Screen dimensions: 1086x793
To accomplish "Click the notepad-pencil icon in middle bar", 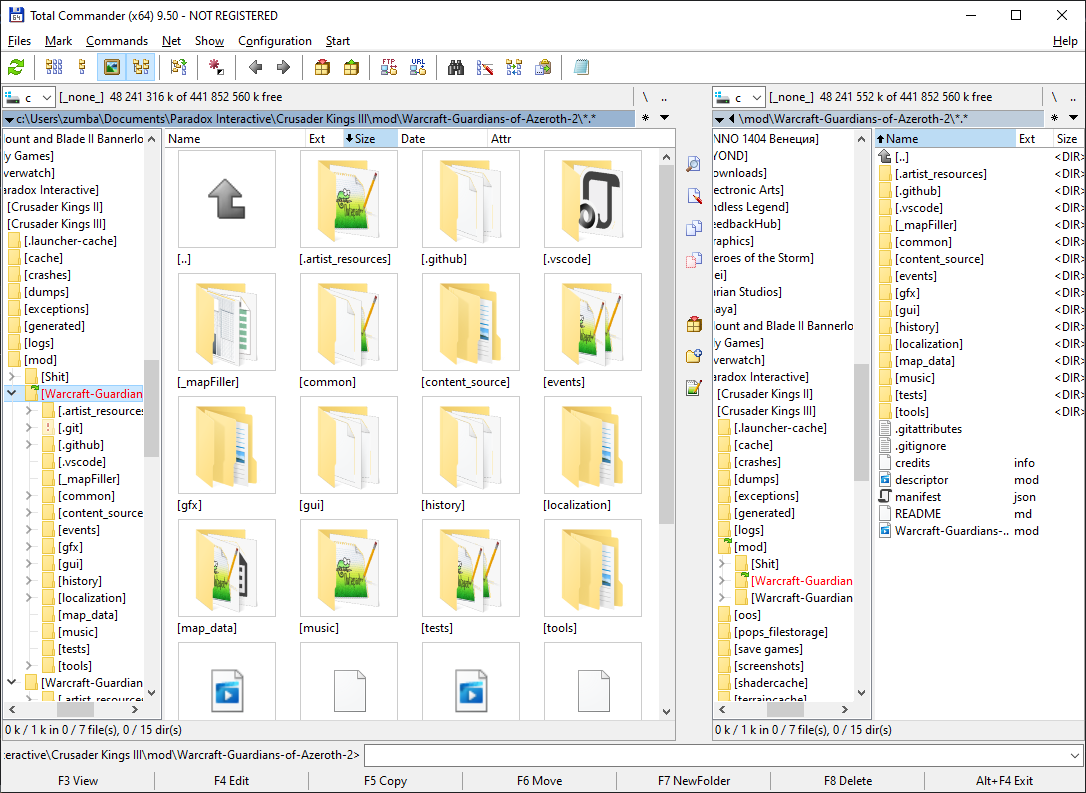I will click(x=693, y=388).
